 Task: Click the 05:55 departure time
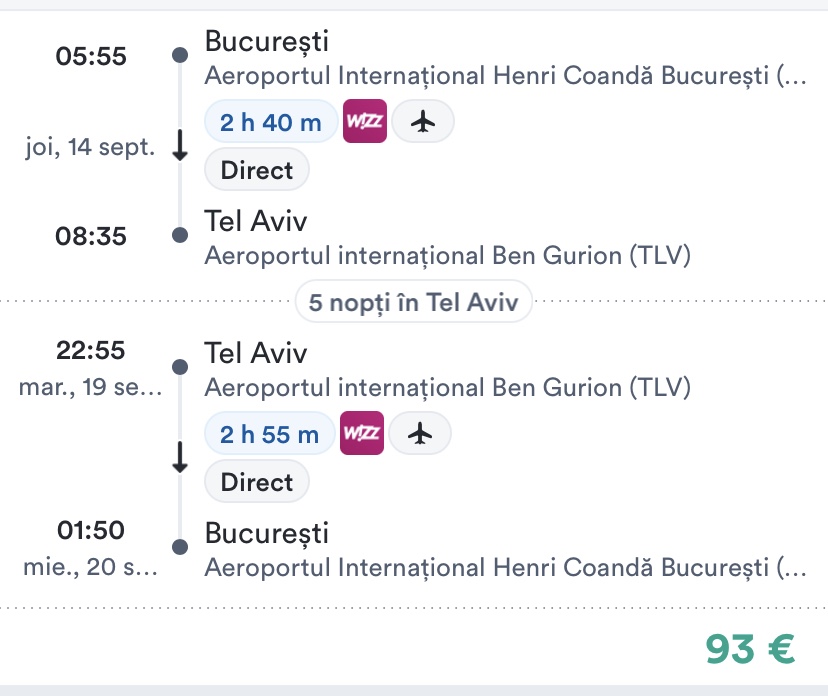pyautogui.click(x=91, y=56)
